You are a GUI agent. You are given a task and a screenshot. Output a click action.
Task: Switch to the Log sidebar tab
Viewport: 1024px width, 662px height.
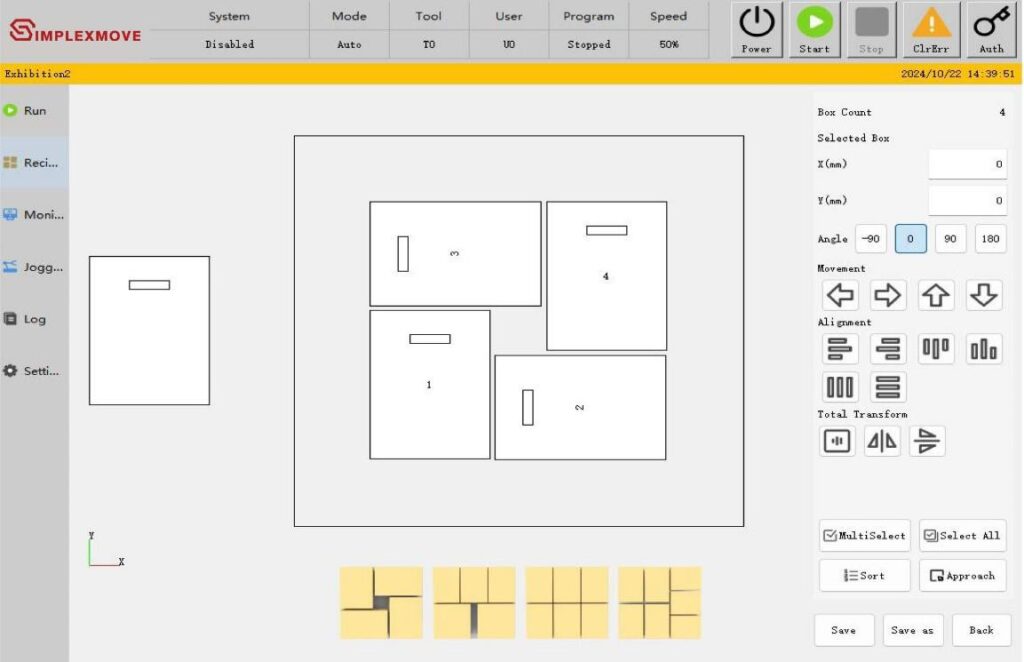34,319
